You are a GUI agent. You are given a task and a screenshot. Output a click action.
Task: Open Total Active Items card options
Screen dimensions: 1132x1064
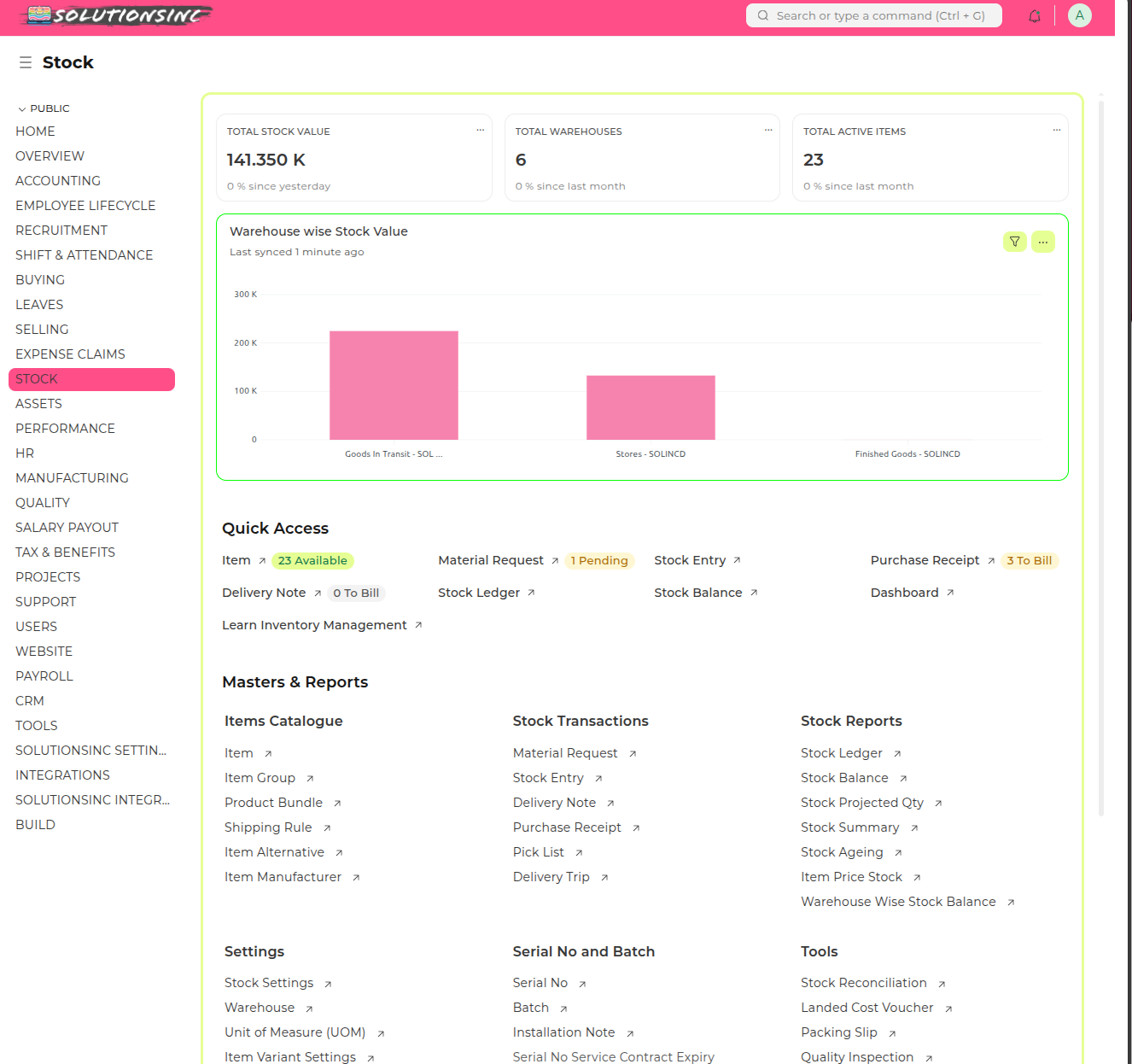[x=1057, y=130]
